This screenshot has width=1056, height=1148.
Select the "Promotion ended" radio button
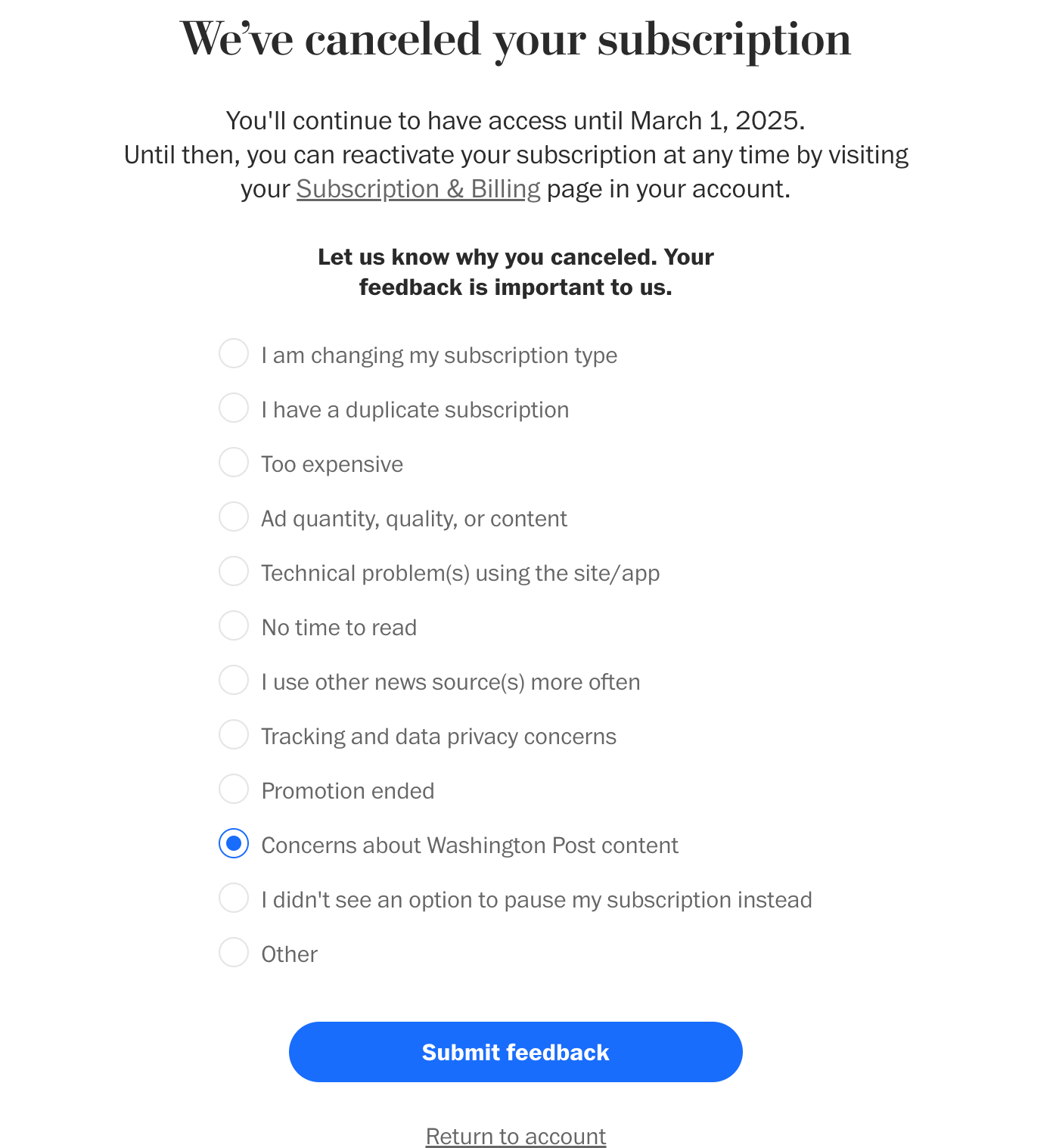(x=234, y=789)
